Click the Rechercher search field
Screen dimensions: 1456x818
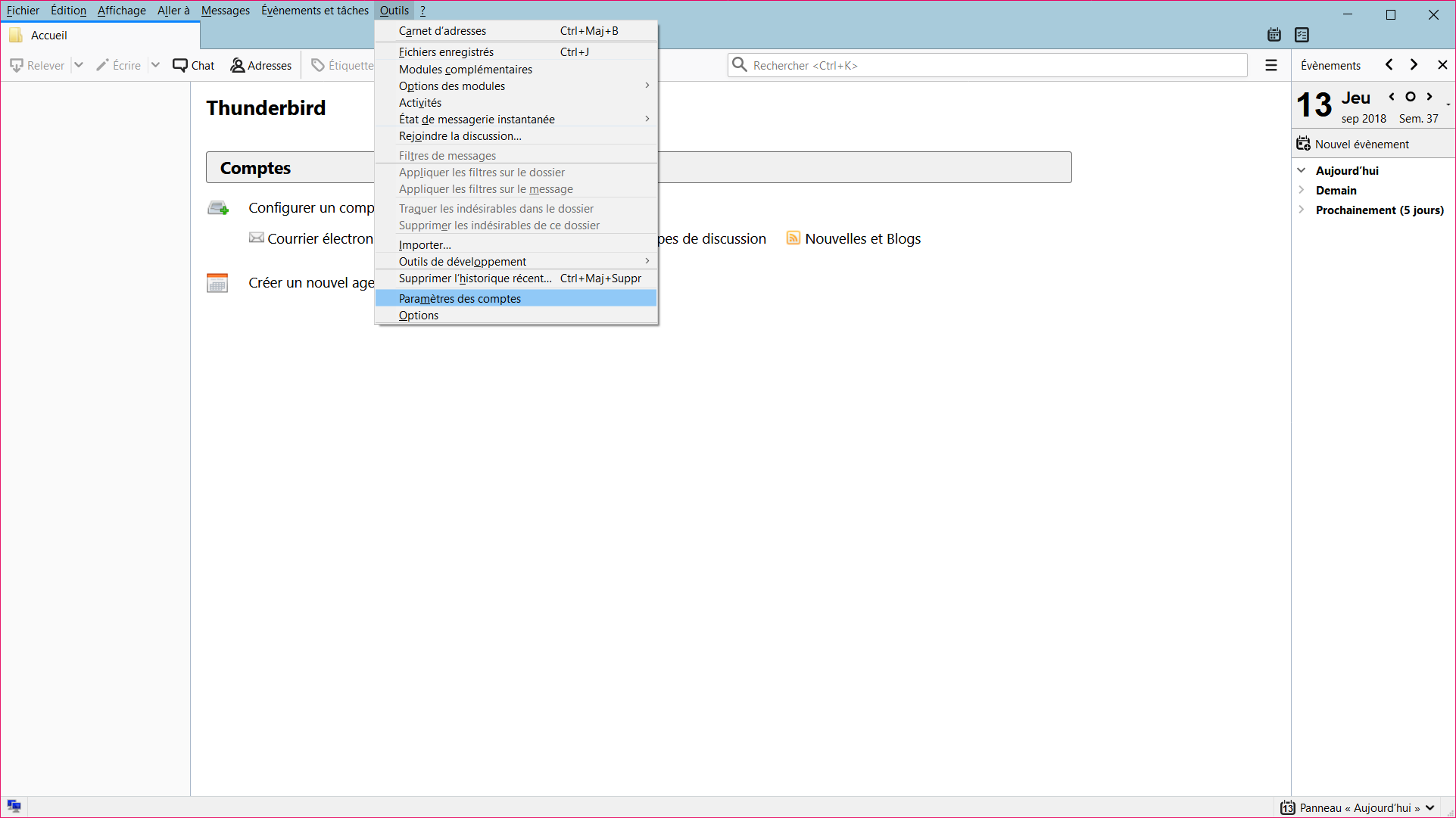987,66
